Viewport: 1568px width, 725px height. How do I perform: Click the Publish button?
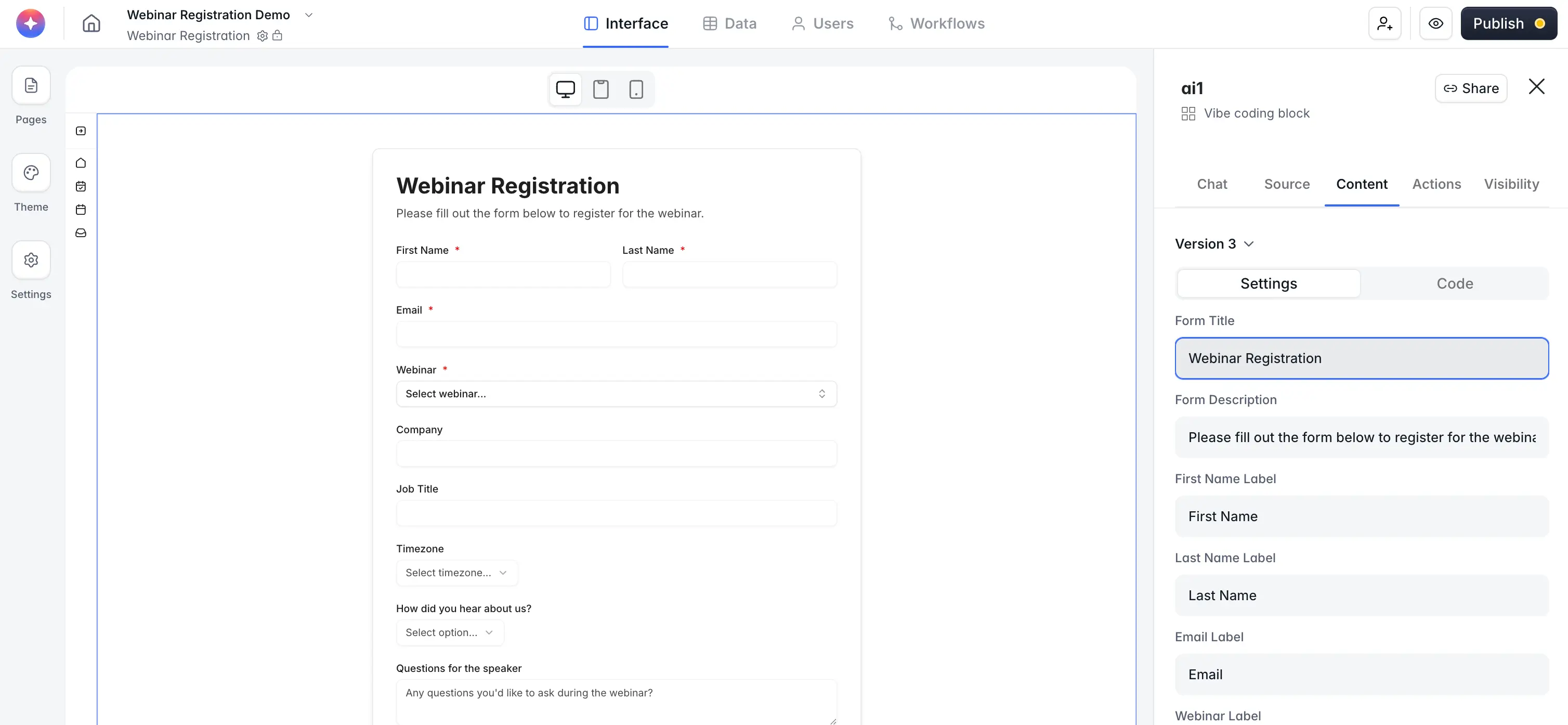(1508, 24)
